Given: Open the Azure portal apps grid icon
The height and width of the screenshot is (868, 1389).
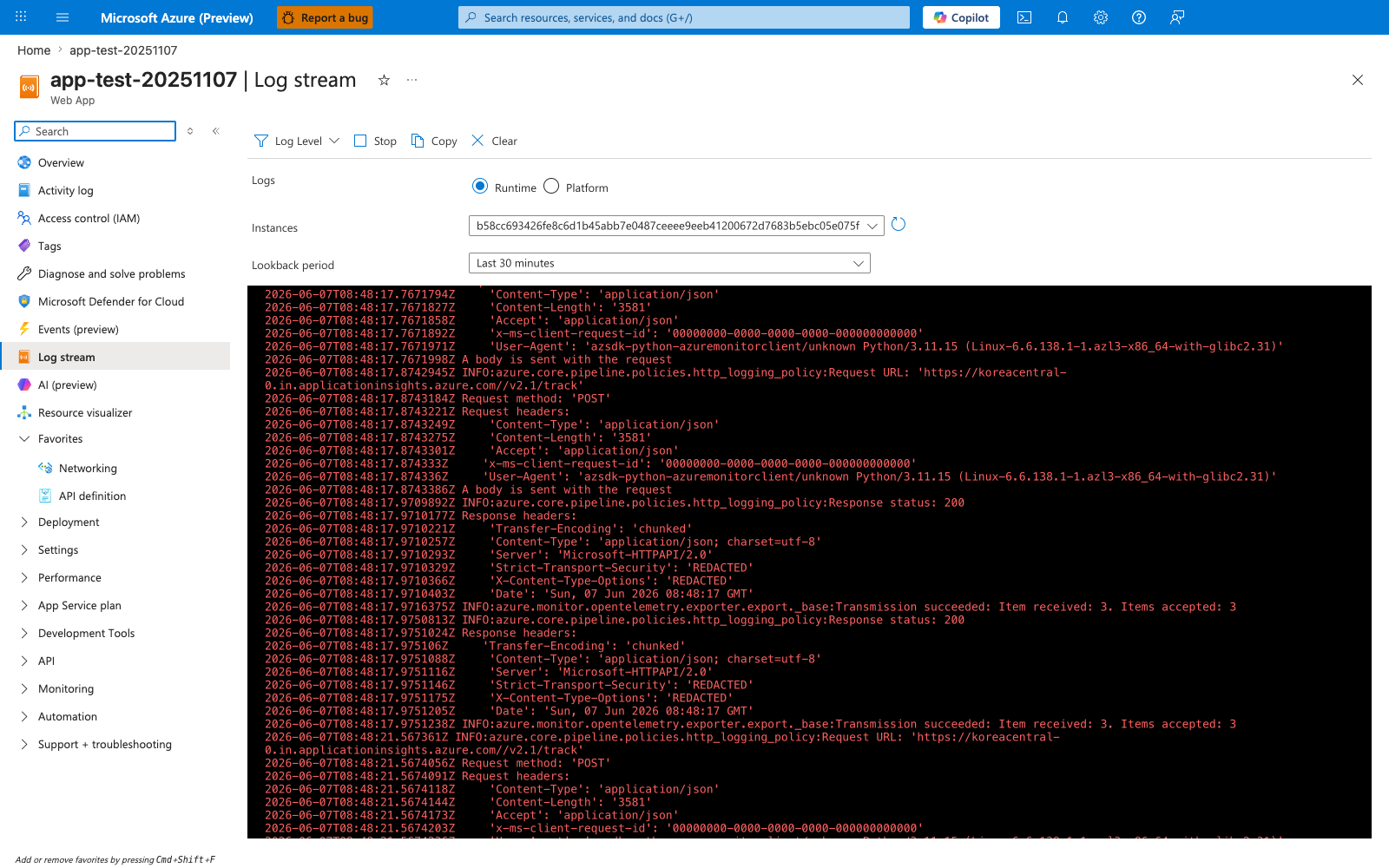Looking at the screenshot, I should click(x=21, y=17).
